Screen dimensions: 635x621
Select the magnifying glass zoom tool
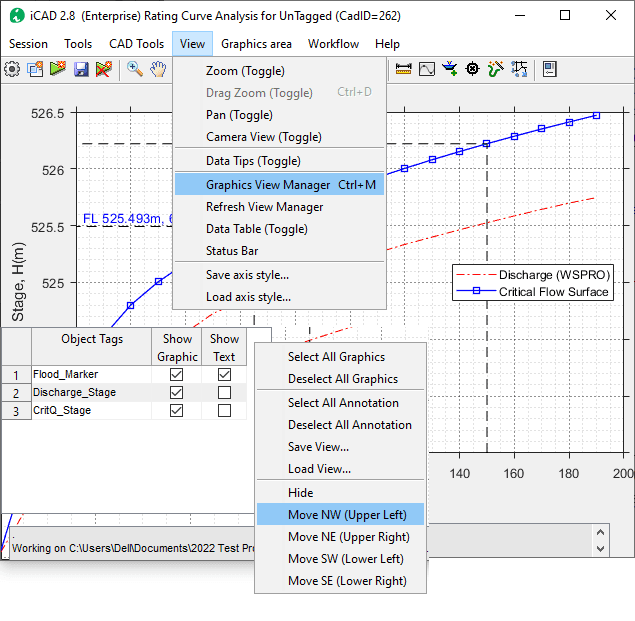point(134,69)
